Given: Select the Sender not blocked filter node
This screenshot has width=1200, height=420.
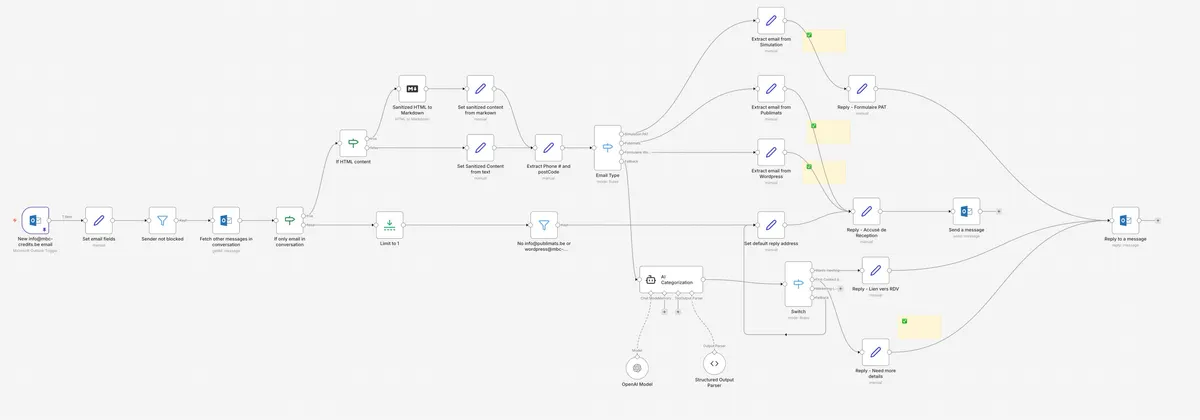Looking at the screenshot, I should coord(162,220).
